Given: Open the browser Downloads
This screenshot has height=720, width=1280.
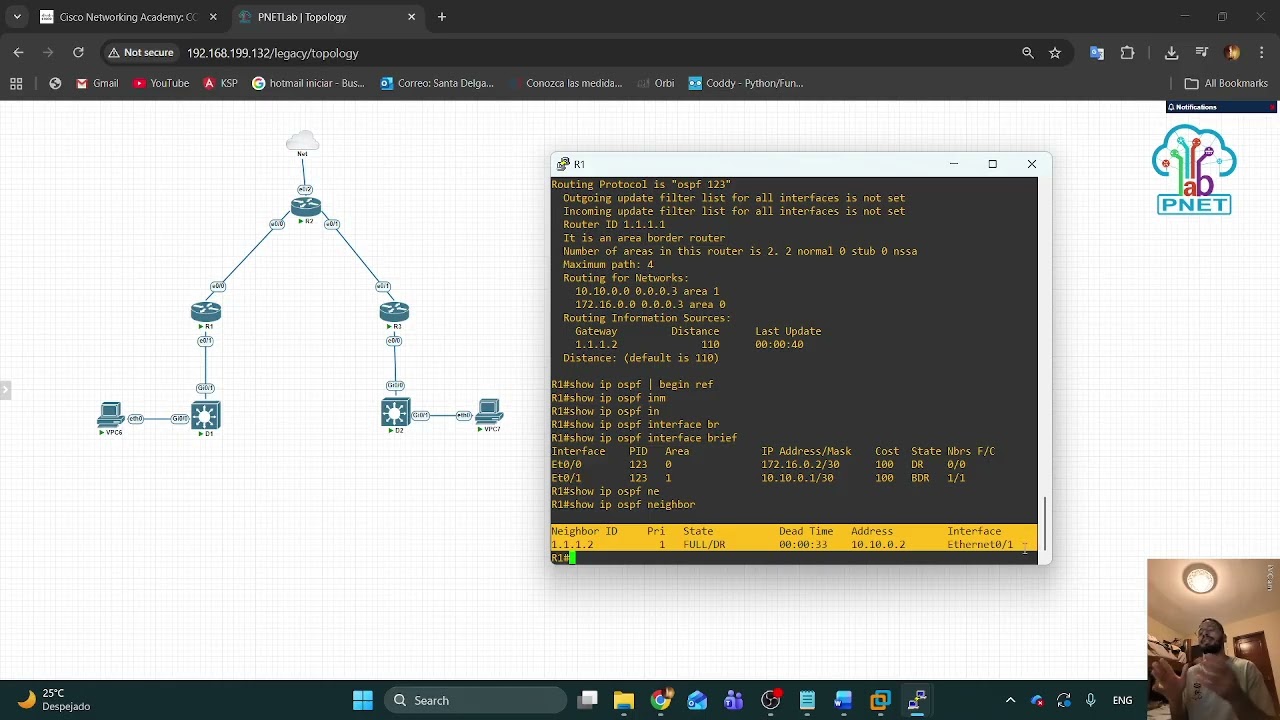Looking at the screenshot, I should (x=1171, y=53).
